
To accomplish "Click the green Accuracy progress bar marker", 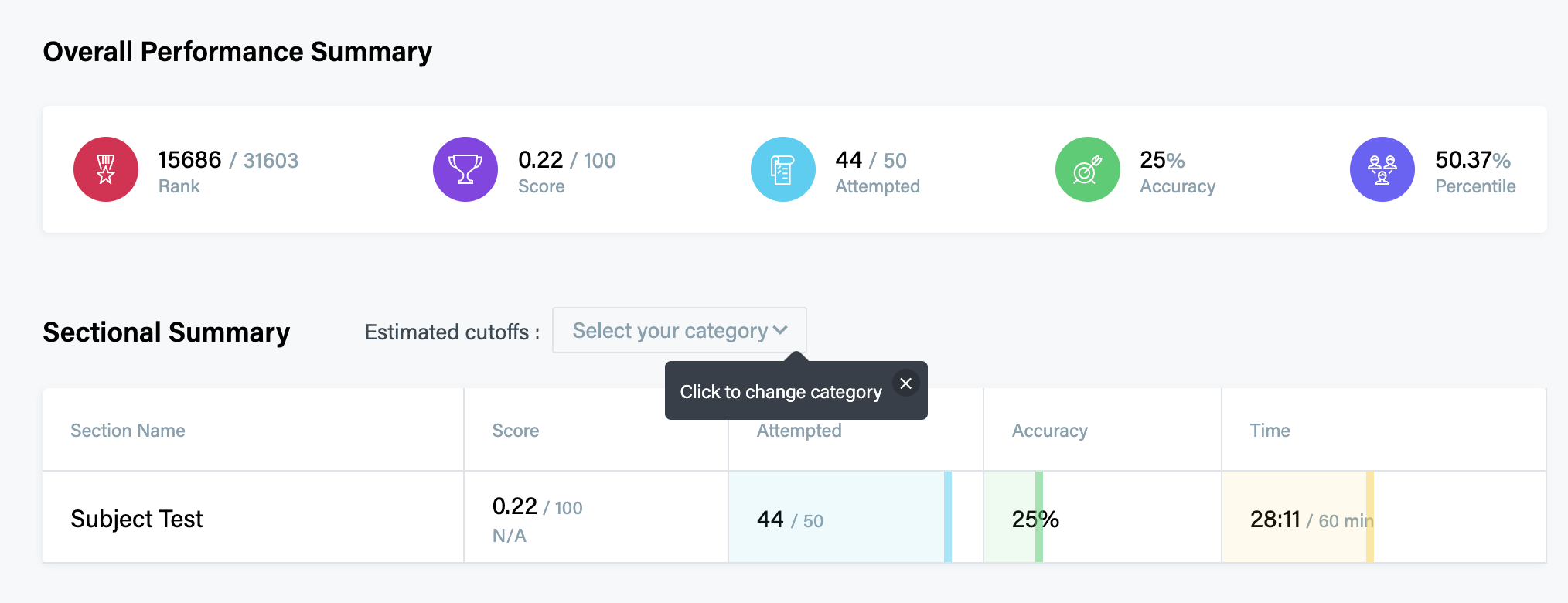I will tap(1039, 516).
